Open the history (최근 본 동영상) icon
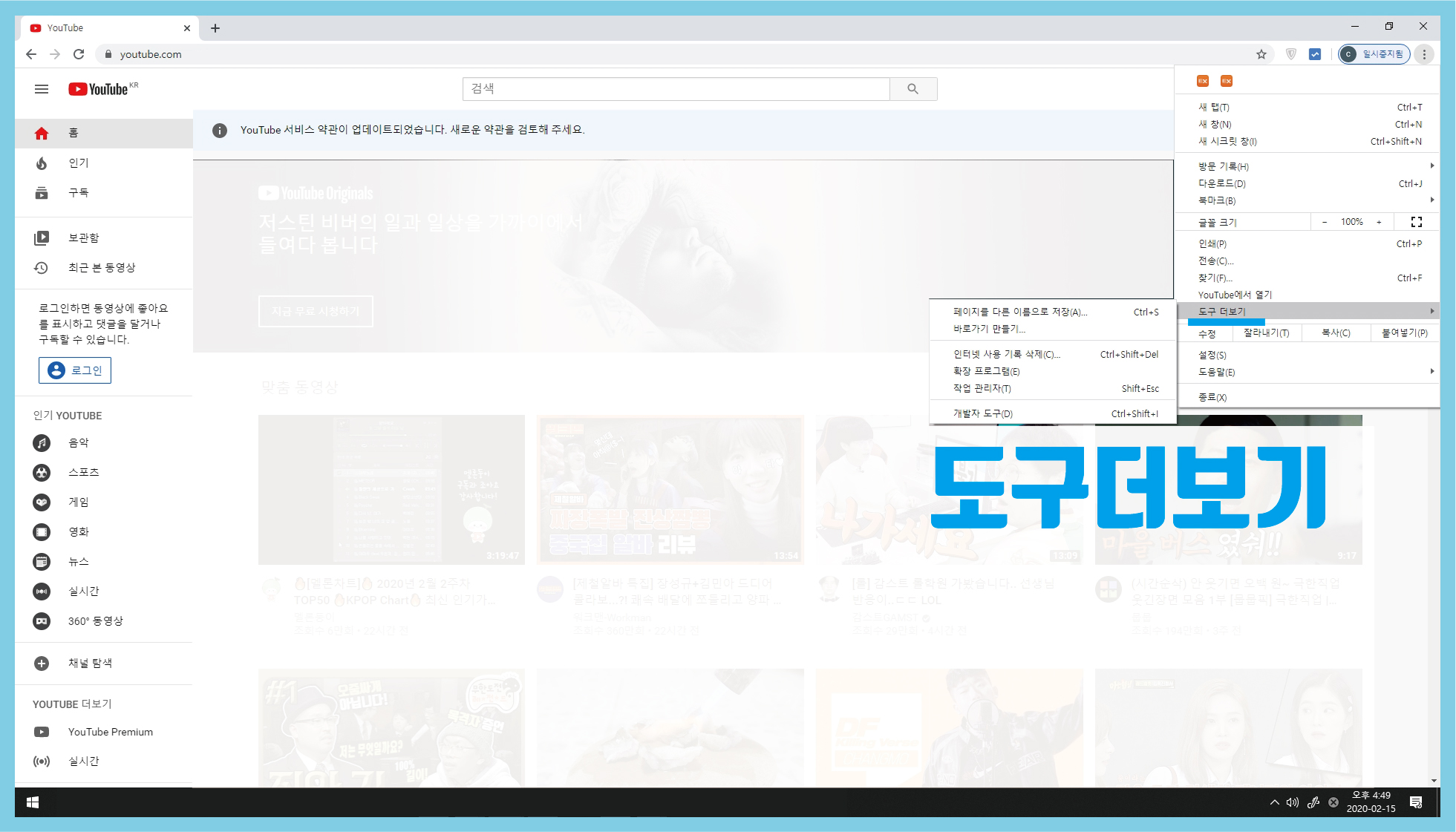This screenshot has width=1456, height=832. 42,268
